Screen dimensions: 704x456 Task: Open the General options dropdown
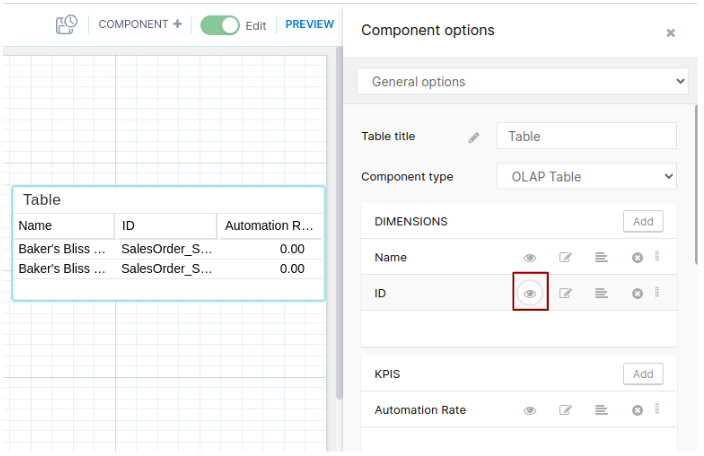point(522,81)
